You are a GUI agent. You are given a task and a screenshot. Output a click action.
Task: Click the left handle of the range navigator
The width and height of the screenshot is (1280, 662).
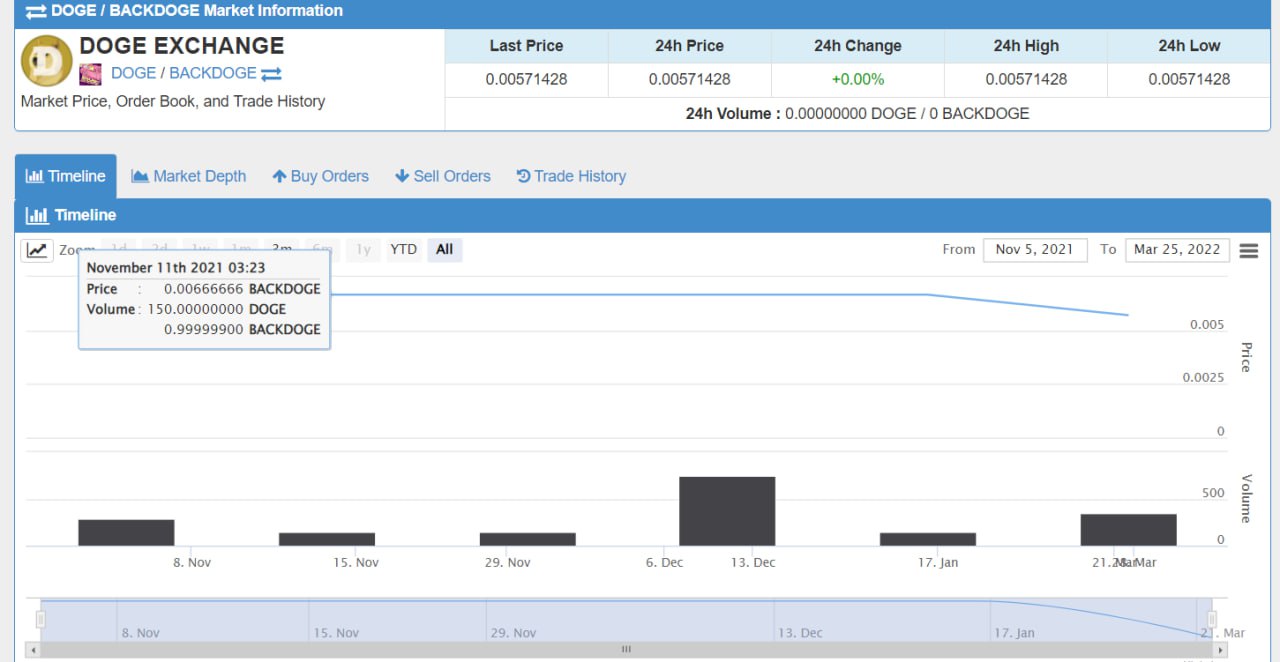(x=41, y=620)
